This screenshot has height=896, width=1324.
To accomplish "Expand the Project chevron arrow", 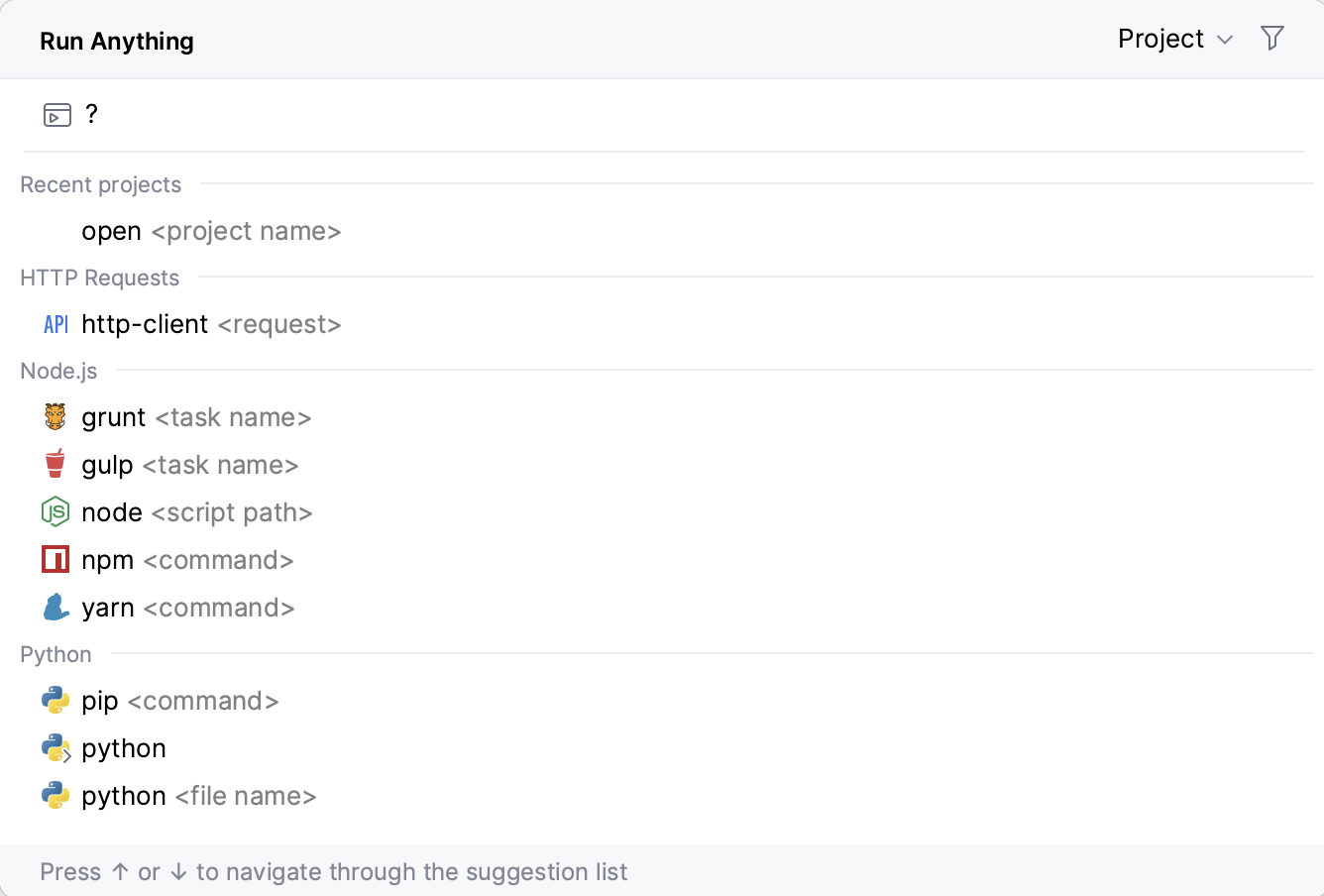I will point(1225,40).
